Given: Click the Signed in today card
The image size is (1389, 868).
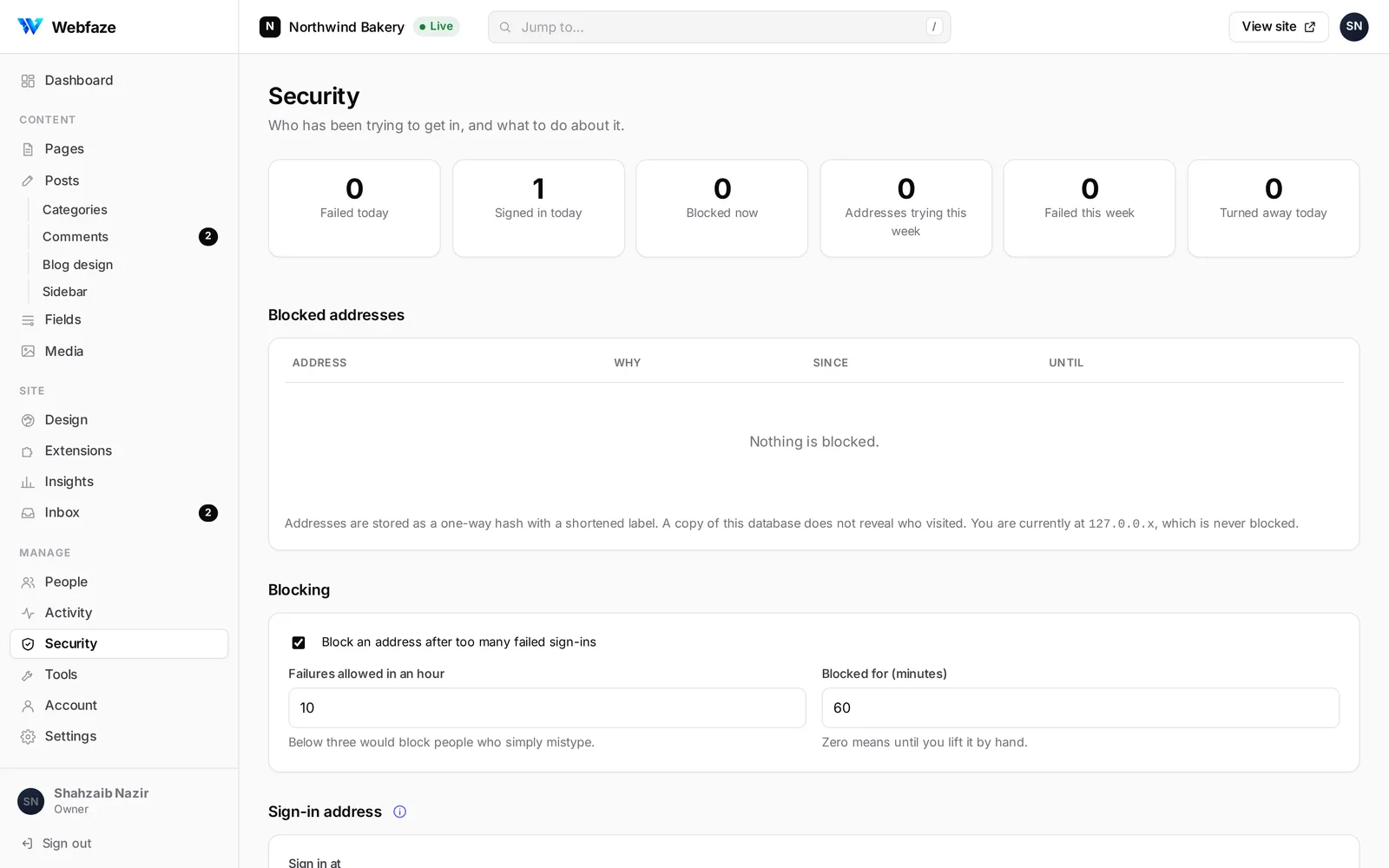Looking at the screenshot, I should [538, 208].
